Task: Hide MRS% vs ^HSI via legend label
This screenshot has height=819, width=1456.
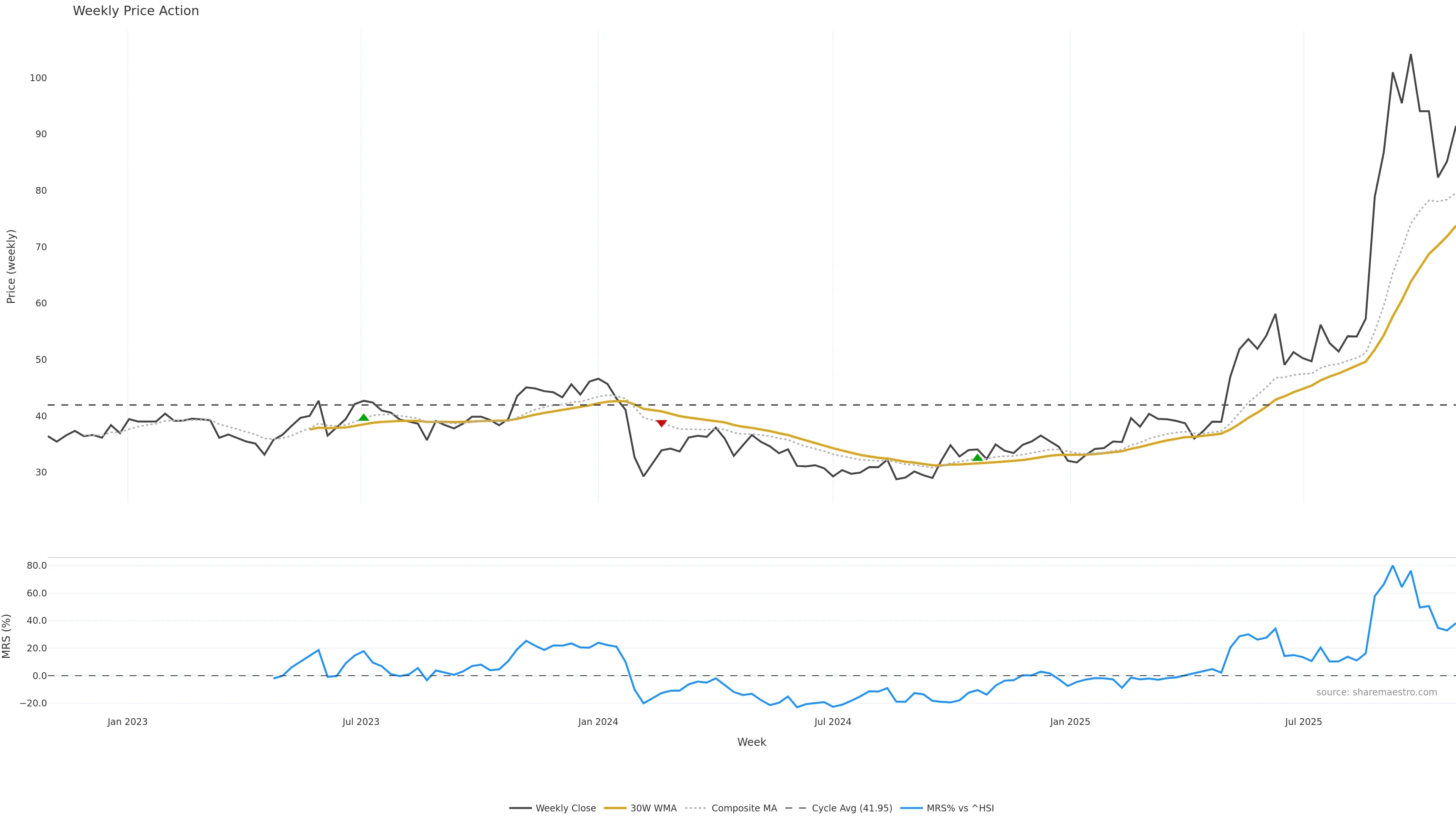Action: point(960,808)
